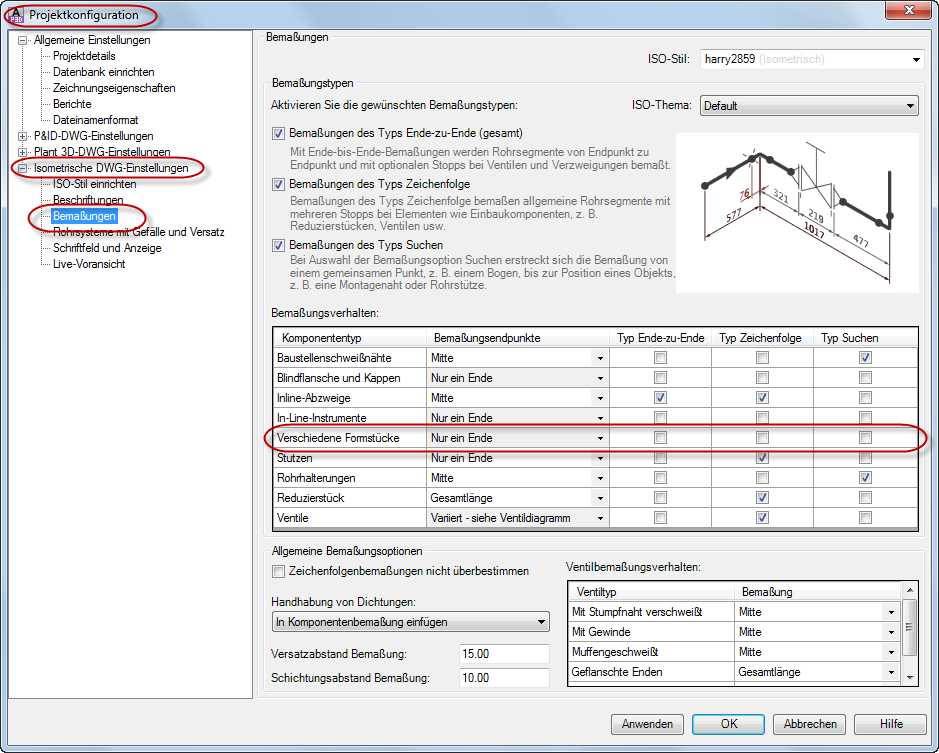Image resolution: width=939 pixels, height=753 pixels.
Task: Toggle Bemaßungen des Typs Zeichenfolge checkbox
Action: (278, 185)
